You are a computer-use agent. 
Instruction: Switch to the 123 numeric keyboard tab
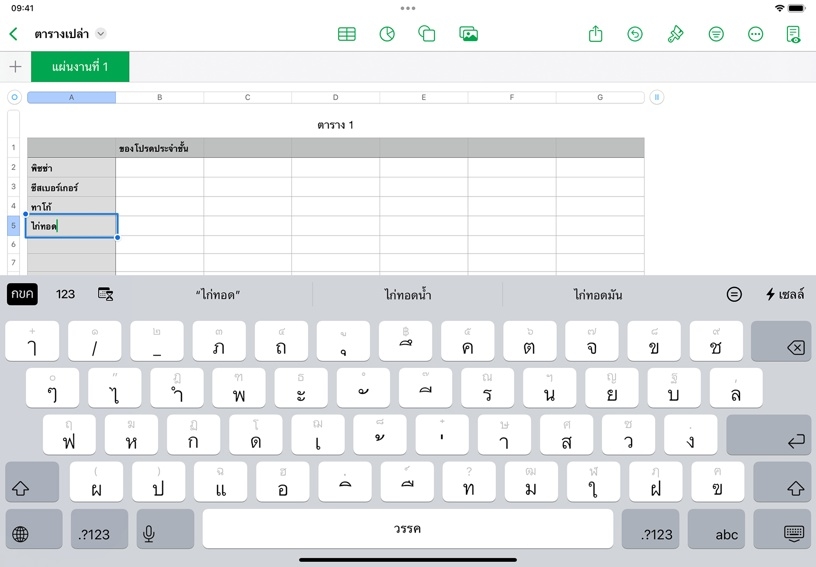pos(66,294)
